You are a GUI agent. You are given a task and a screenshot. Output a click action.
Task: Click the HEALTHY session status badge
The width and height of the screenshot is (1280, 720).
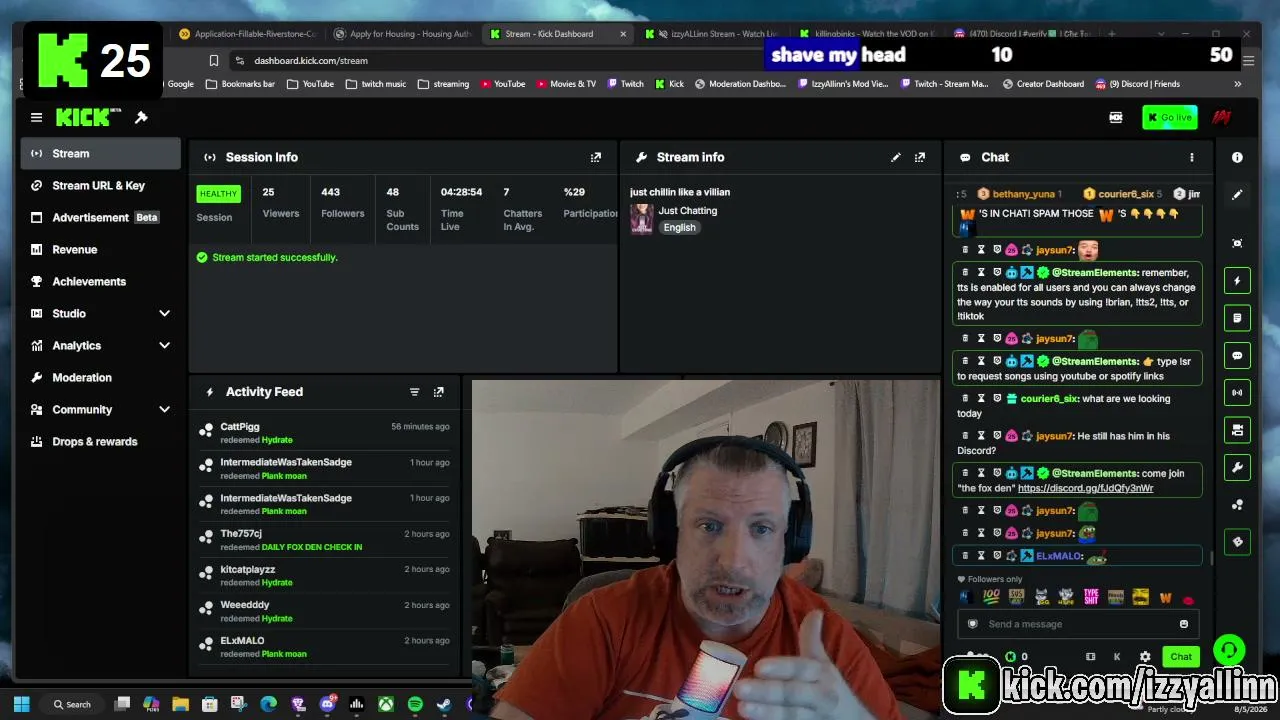218,194
